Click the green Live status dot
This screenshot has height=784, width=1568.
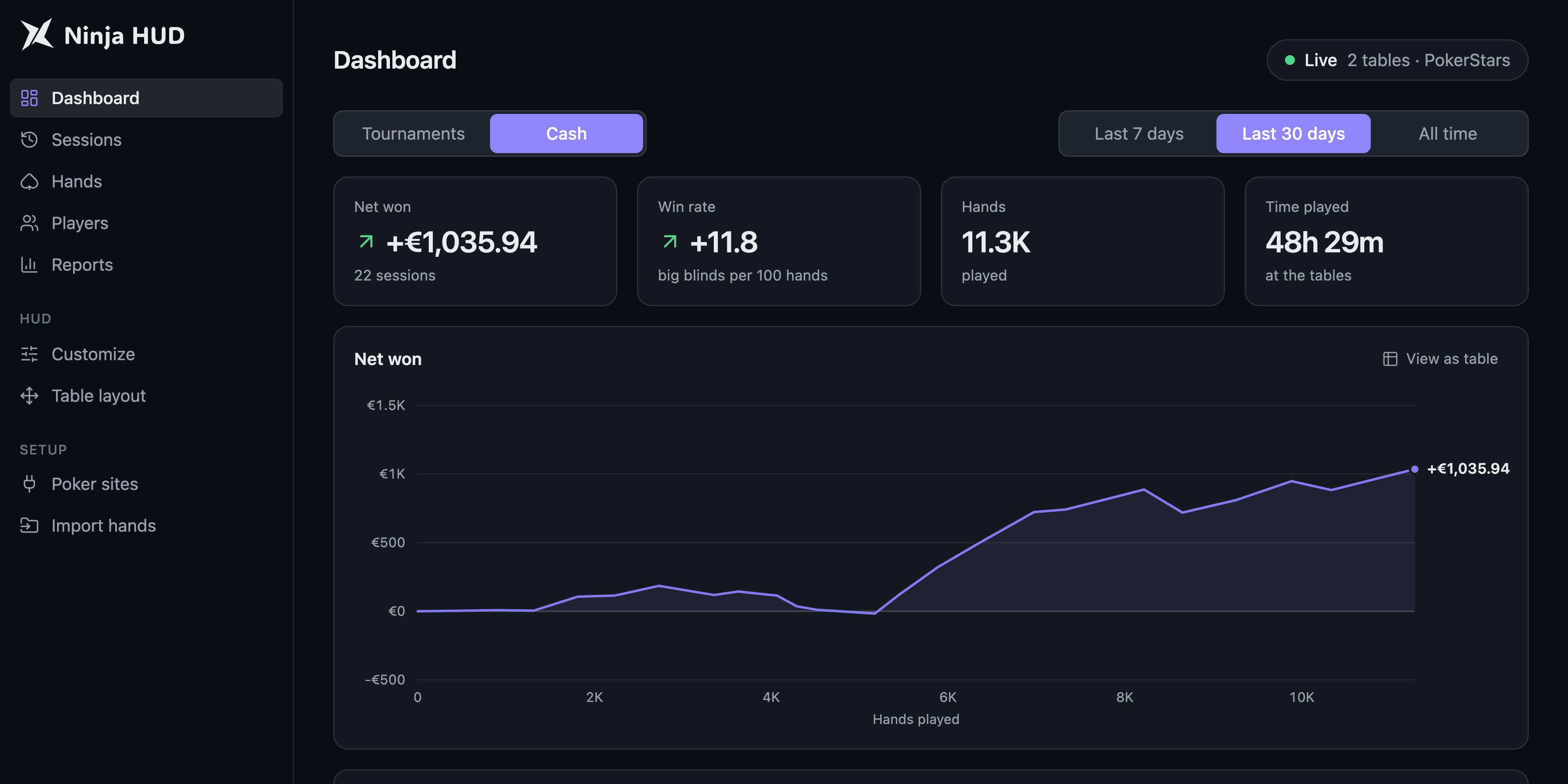(1289, 60)
